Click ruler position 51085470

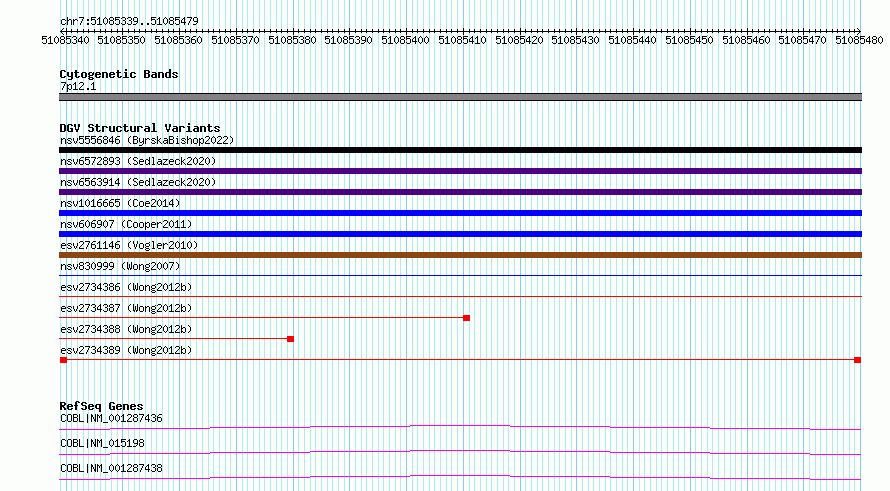point(803,40)
